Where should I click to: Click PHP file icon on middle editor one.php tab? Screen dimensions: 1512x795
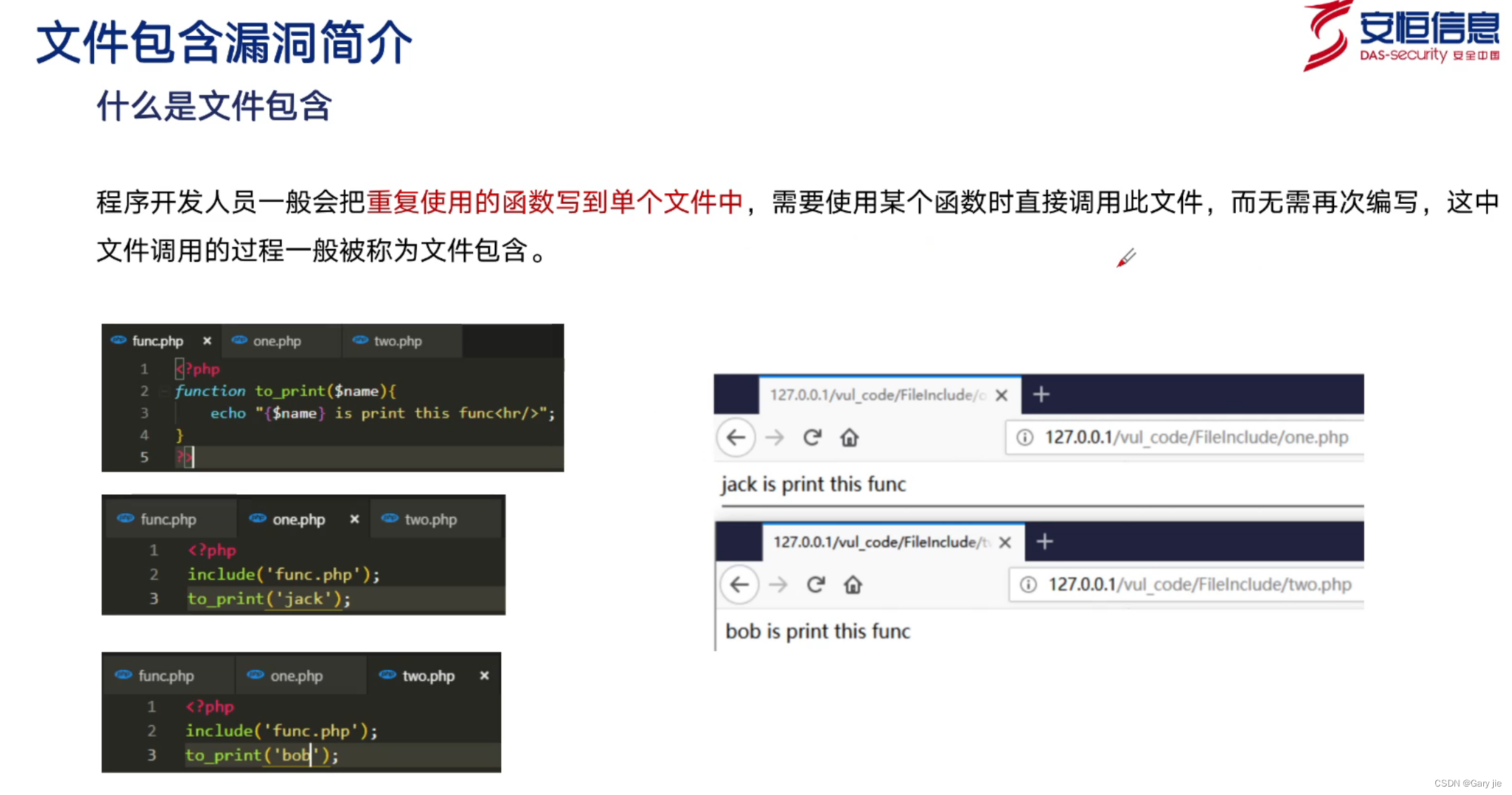click(x=258, y=519)
